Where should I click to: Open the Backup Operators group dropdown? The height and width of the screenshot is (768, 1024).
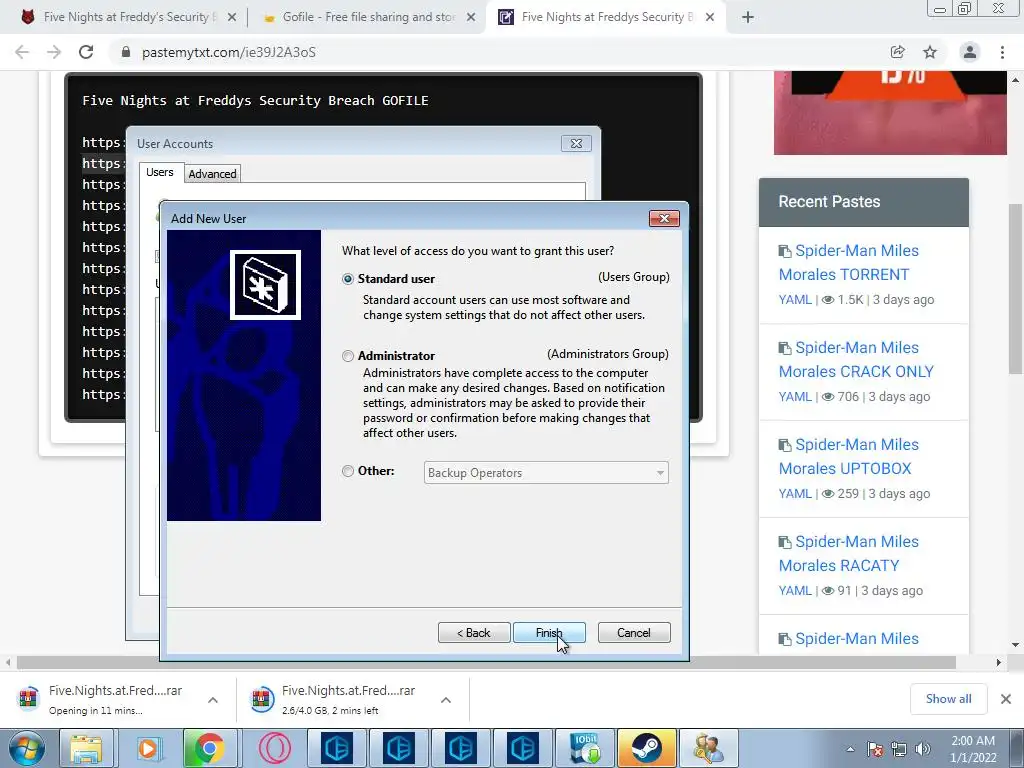point(546,473)
